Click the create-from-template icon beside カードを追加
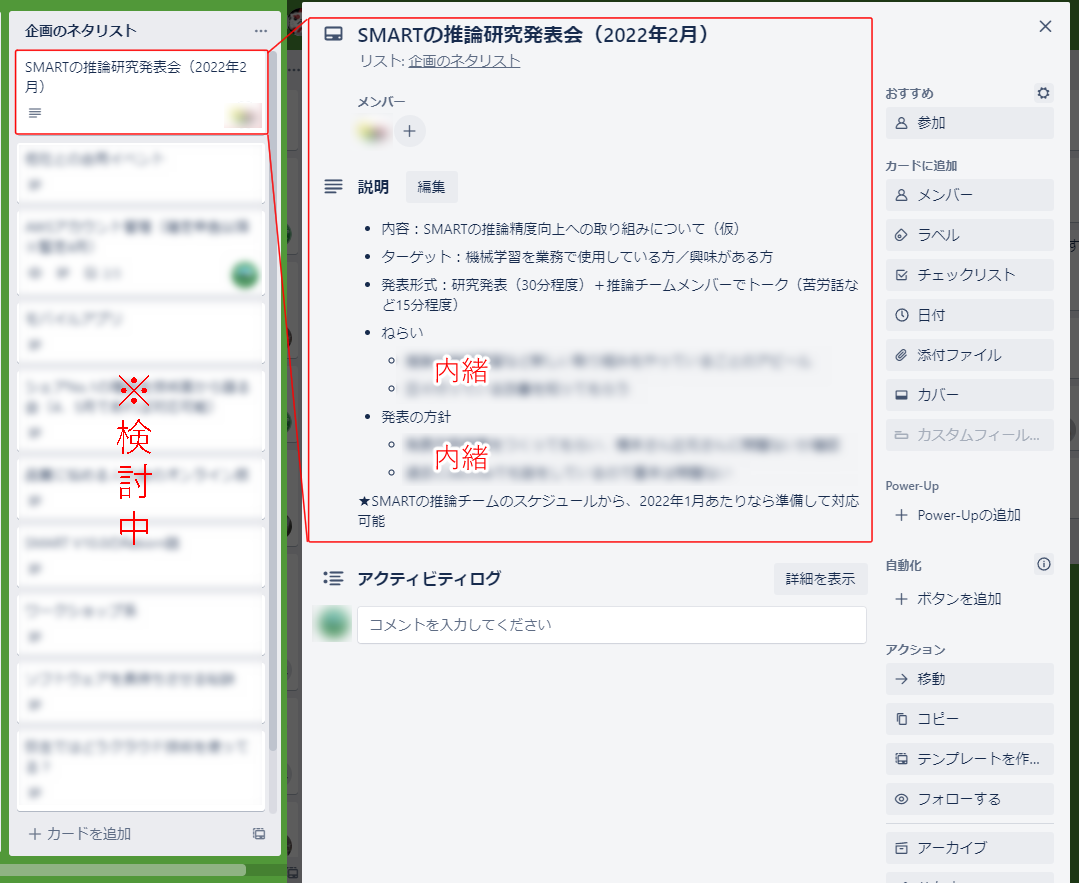Image resolution: width=1079 pixels, height=883 pixels. tap(259, 834)
